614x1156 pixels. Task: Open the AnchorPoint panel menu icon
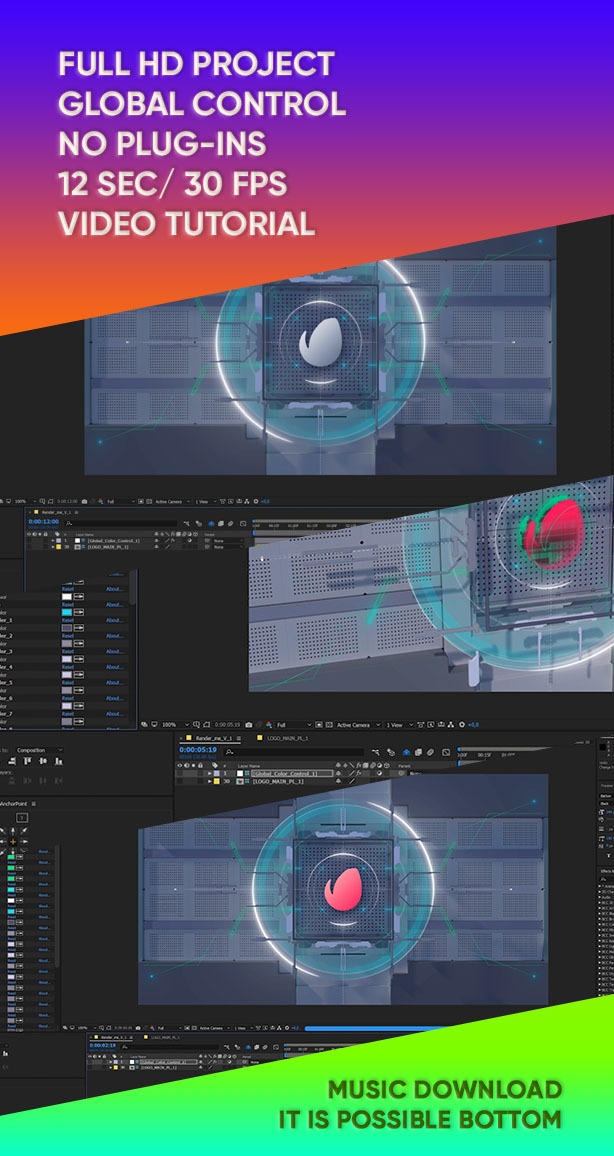pyautogui.click(x=33, y=804)
